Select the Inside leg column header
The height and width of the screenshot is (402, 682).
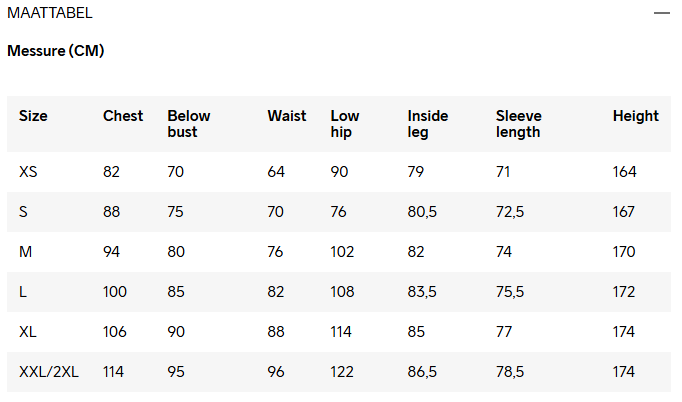coord(428,124)
